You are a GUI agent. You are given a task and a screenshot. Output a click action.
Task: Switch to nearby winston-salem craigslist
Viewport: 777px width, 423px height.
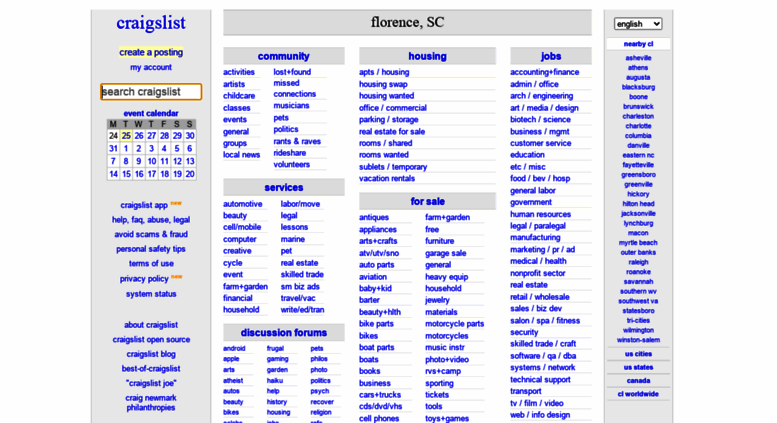click(638, 340)
